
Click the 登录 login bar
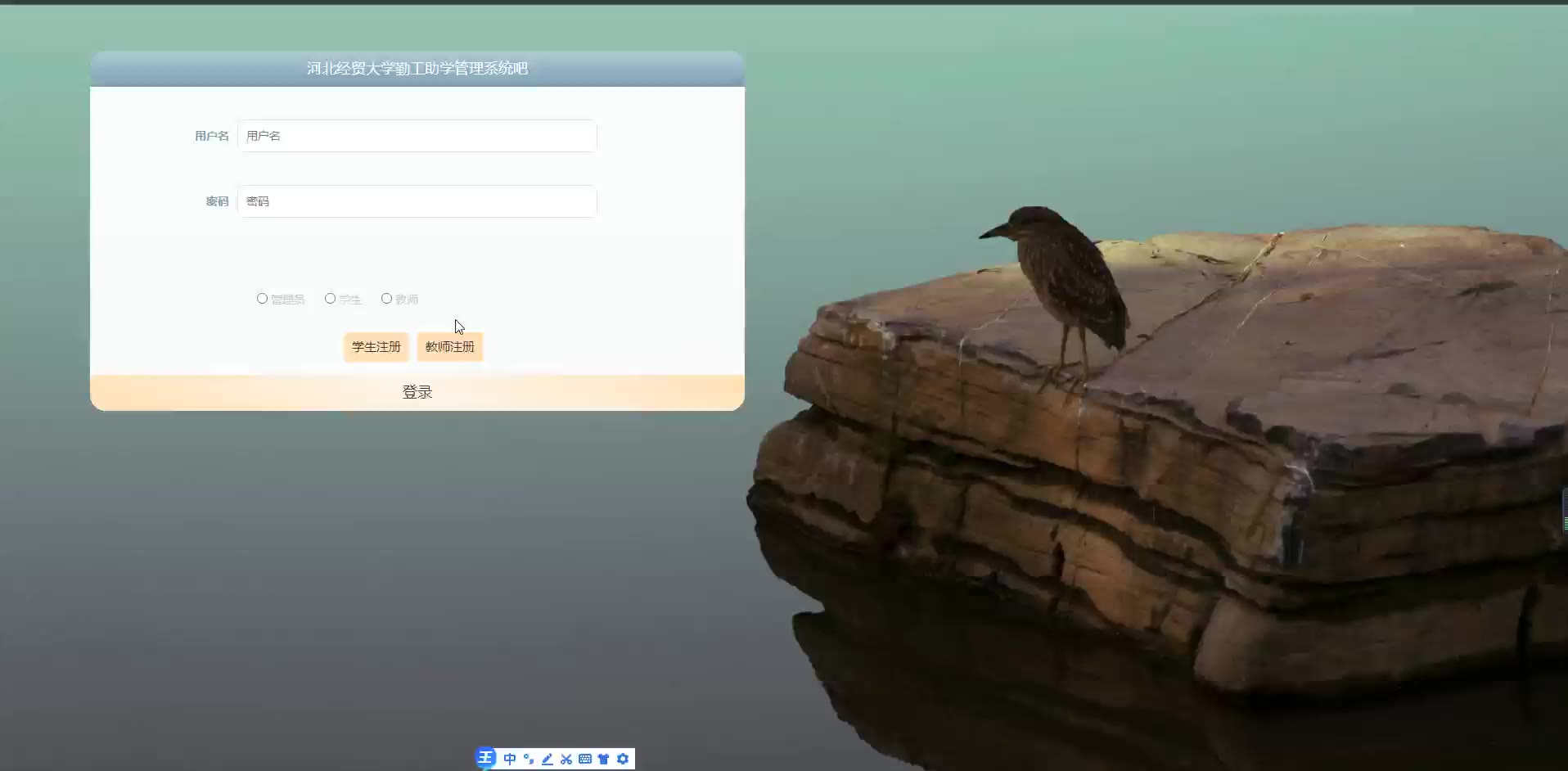[x=417, y=392]
